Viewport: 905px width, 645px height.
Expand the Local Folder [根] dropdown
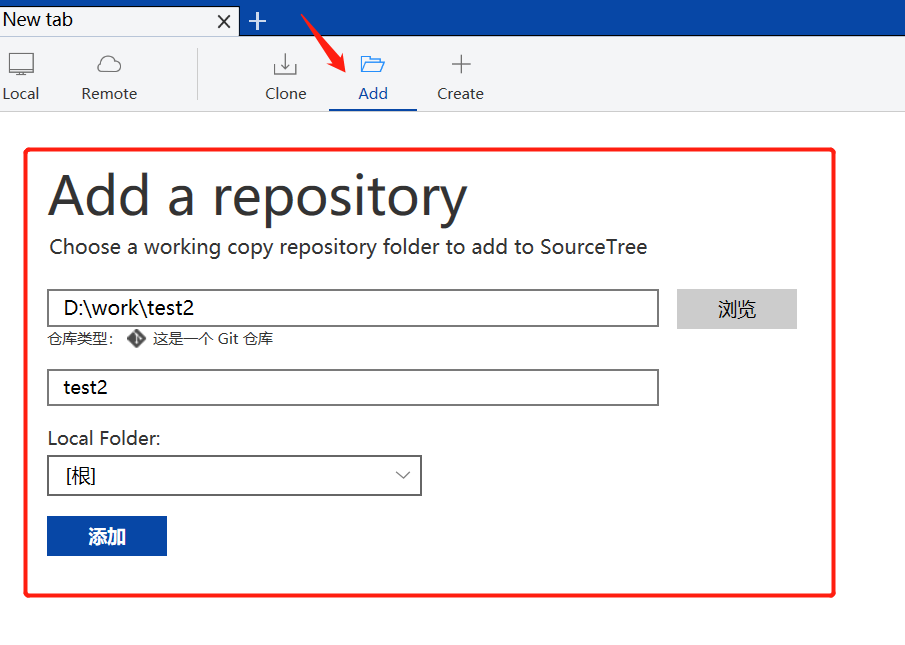pyautogui.click(x=234, y=475)
